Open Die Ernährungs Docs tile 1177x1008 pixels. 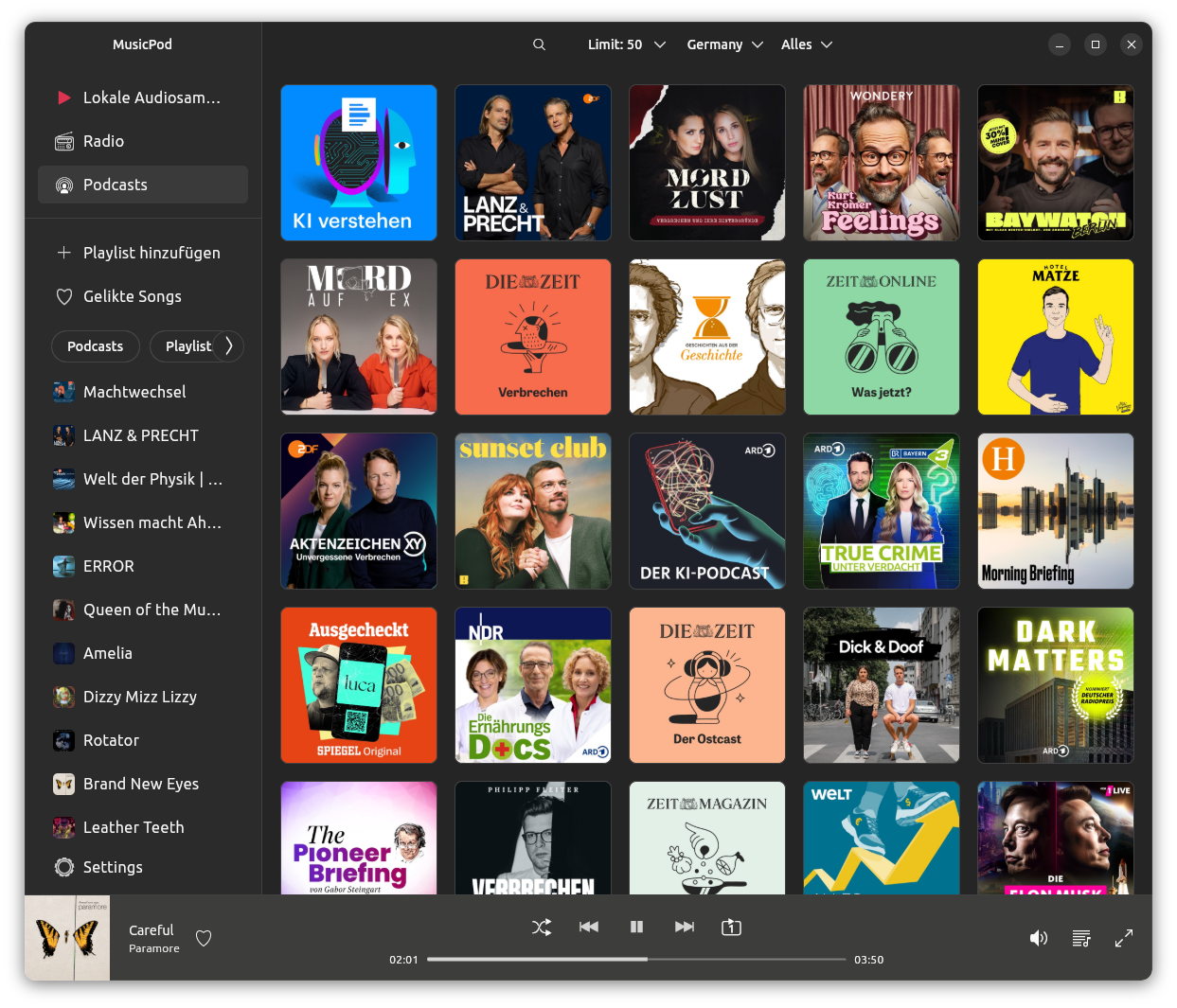[x=533, y=685]
